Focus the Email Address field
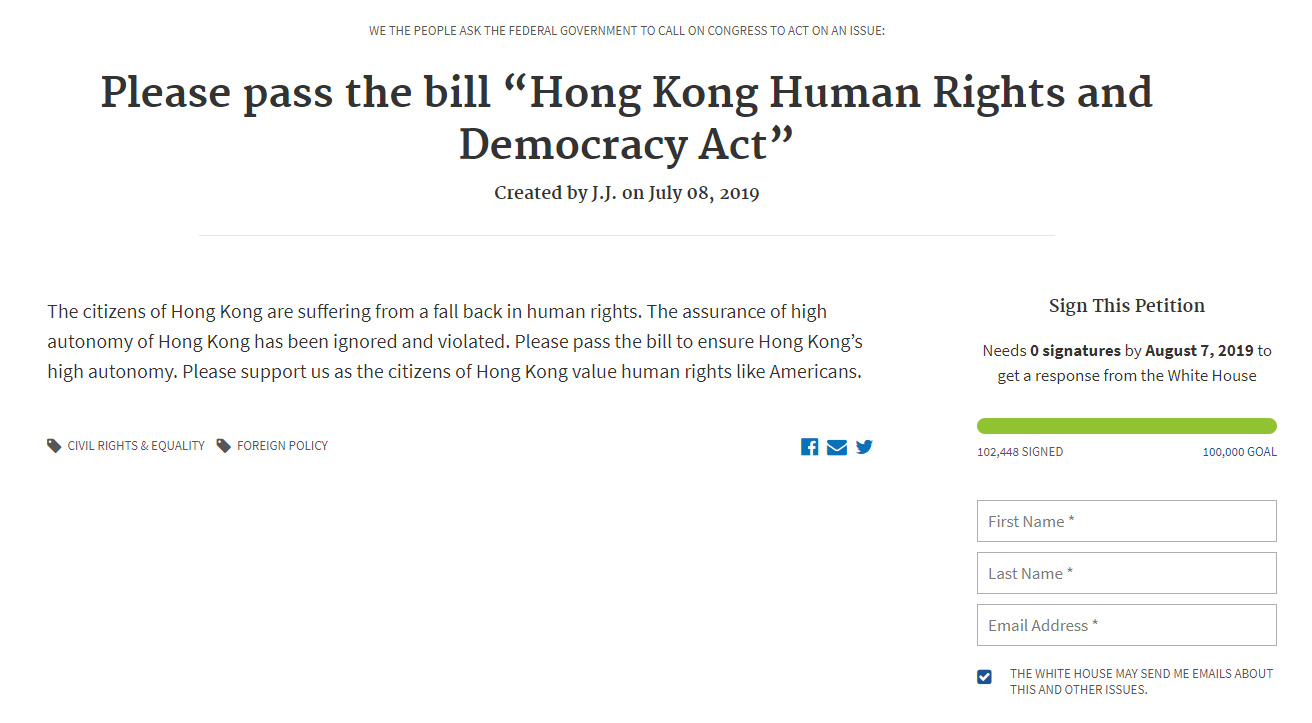Image resolution: width=1312 pixels, height=723 pixels. [1126, 625]
